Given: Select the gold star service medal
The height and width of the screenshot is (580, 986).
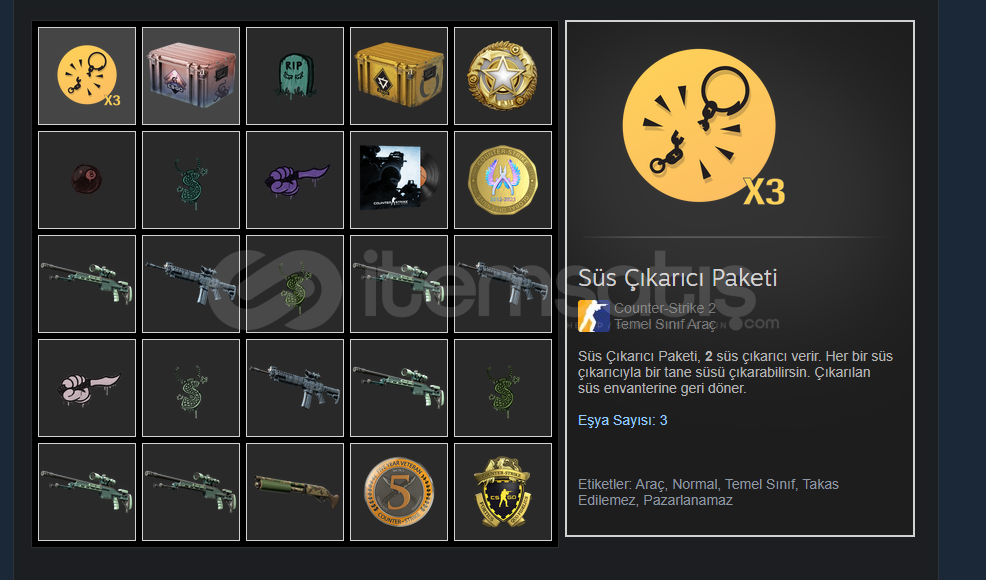Looking at the screenshot, I should pyautogui.click(x=503, y=76).
